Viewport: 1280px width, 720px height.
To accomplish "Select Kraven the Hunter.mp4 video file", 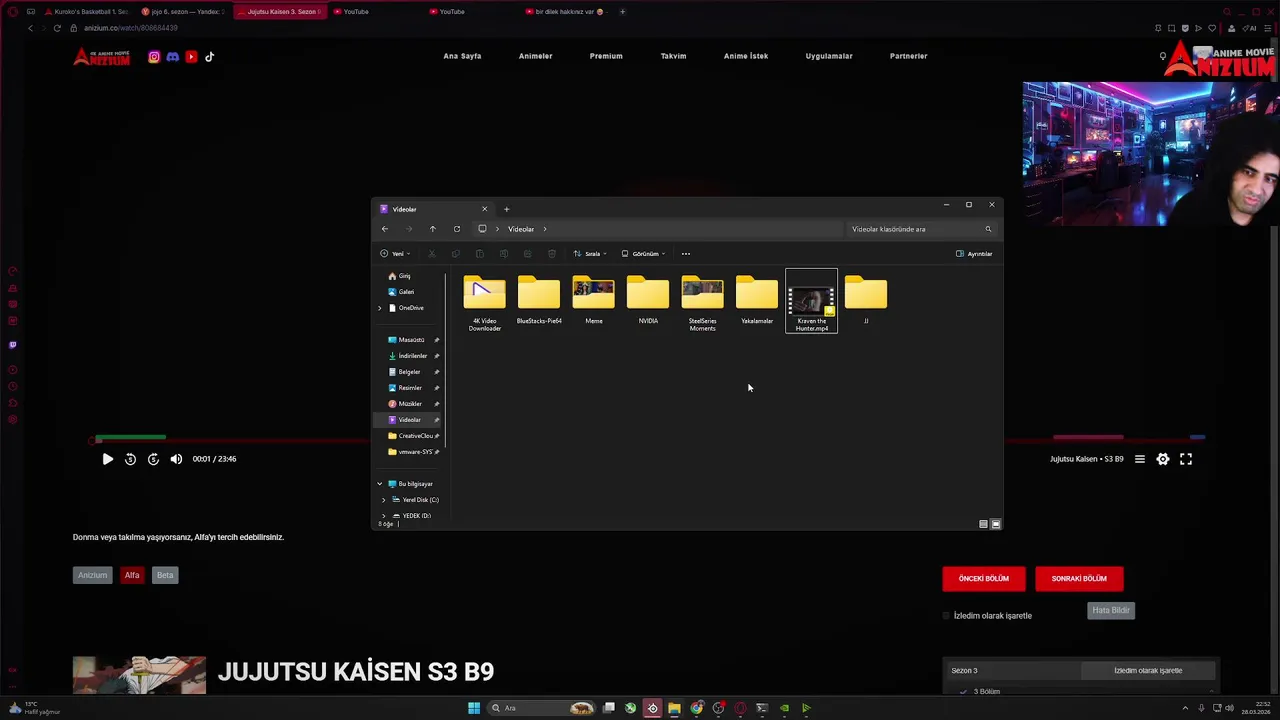I will click(x=811, y=301).
